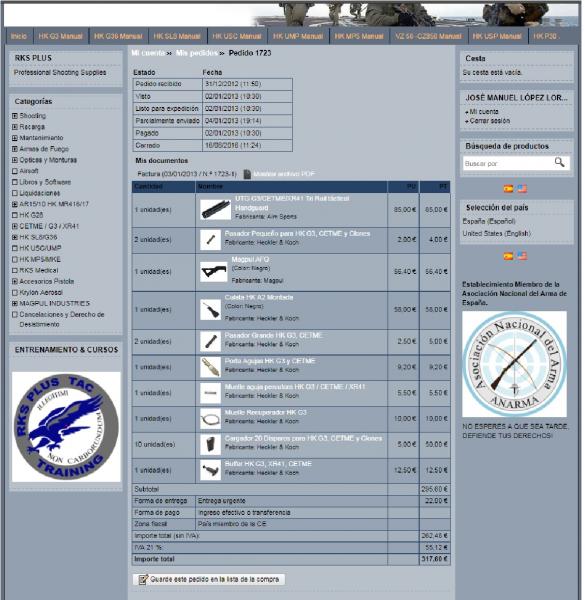Open the HK USC/UMP category
Image resolution: width=585 pixels, height=600 pixels.
pyautogui.click(x=40, y=248)
